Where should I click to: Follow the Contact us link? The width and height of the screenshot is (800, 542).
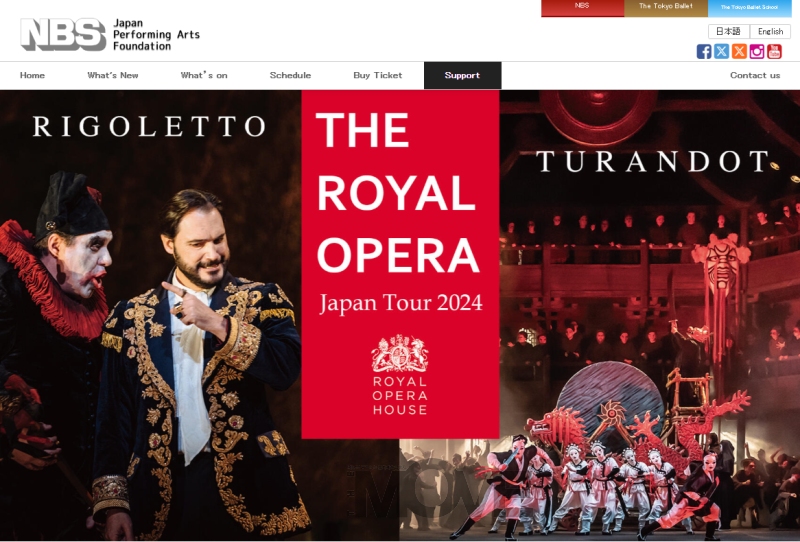pyautogui.click(x=755, y=76)
